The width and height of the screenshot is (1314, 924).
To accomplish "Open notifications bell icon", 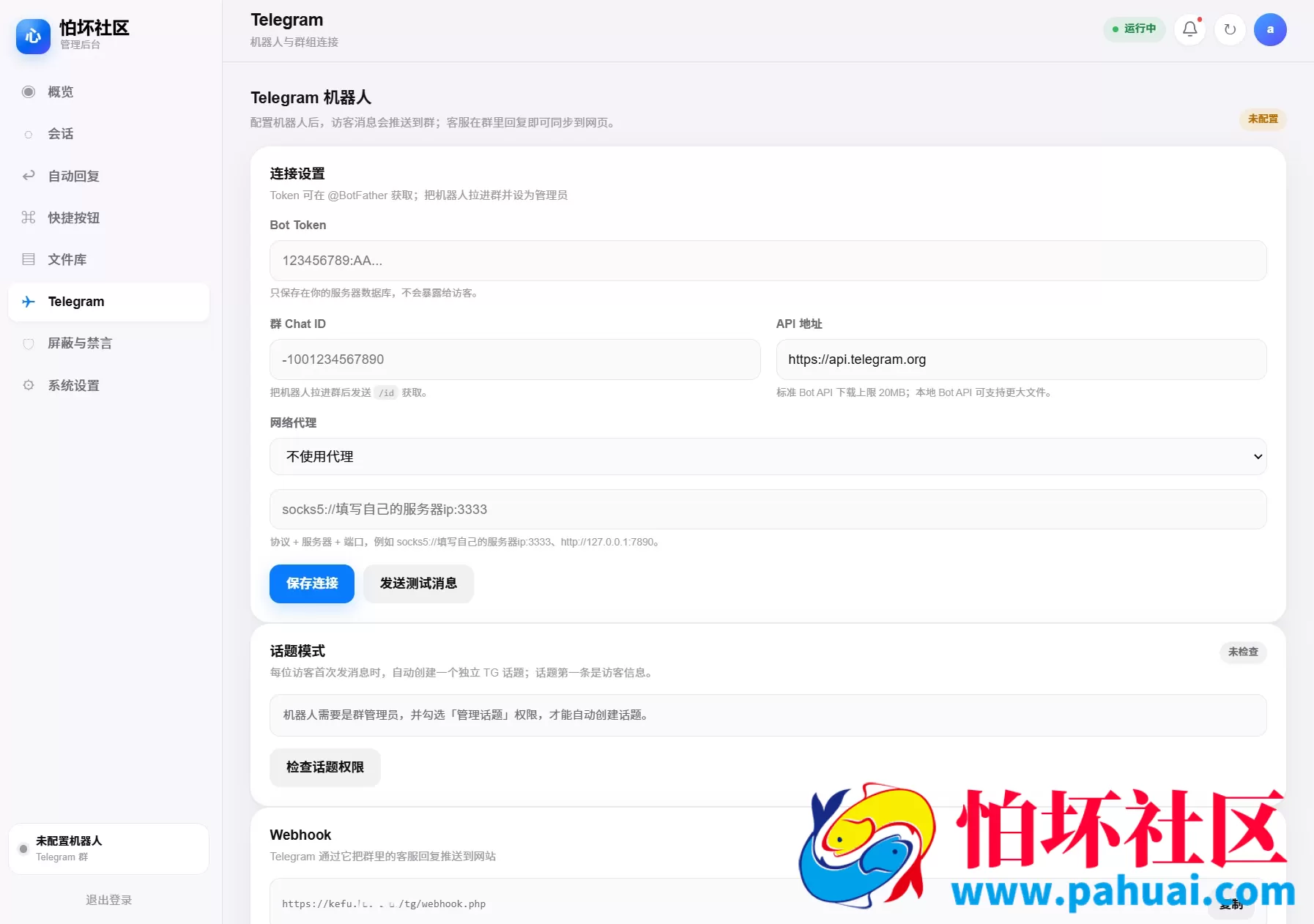I will 1190,29.
